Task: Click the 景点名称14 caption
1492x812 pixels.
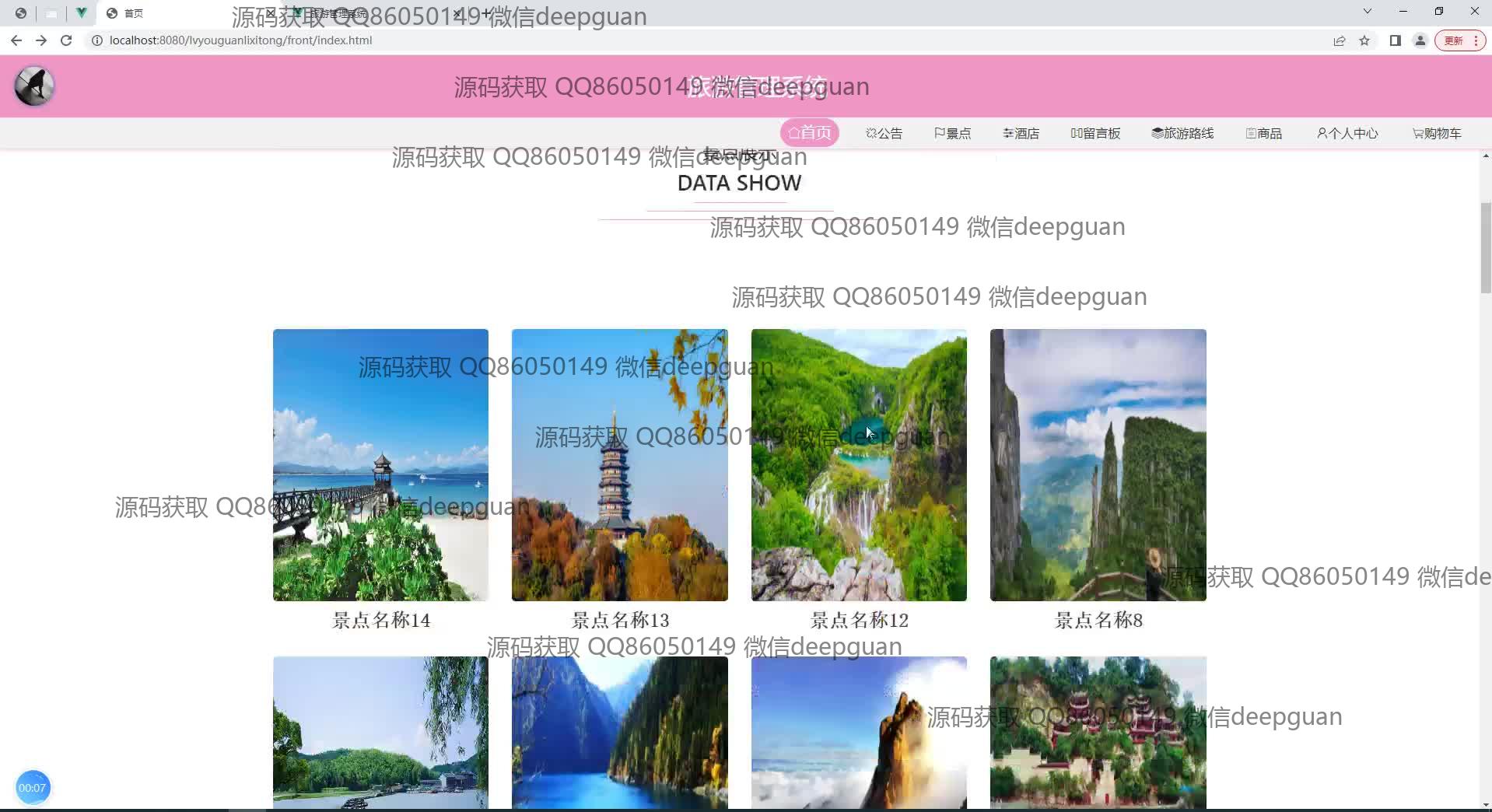Action: [380, 620]
